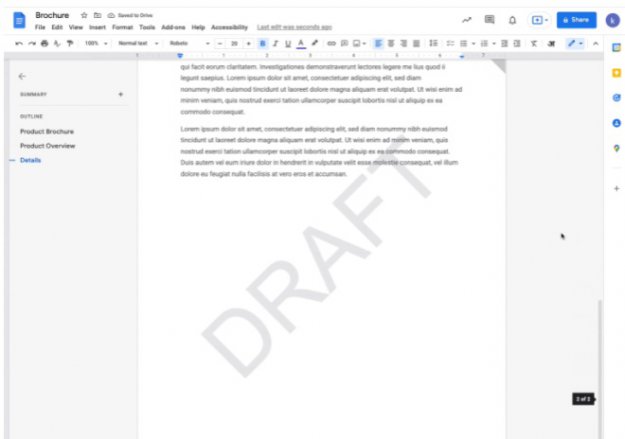The image size is (625, 439).
Task: Right align the text
Action: (x=403, y=43)
